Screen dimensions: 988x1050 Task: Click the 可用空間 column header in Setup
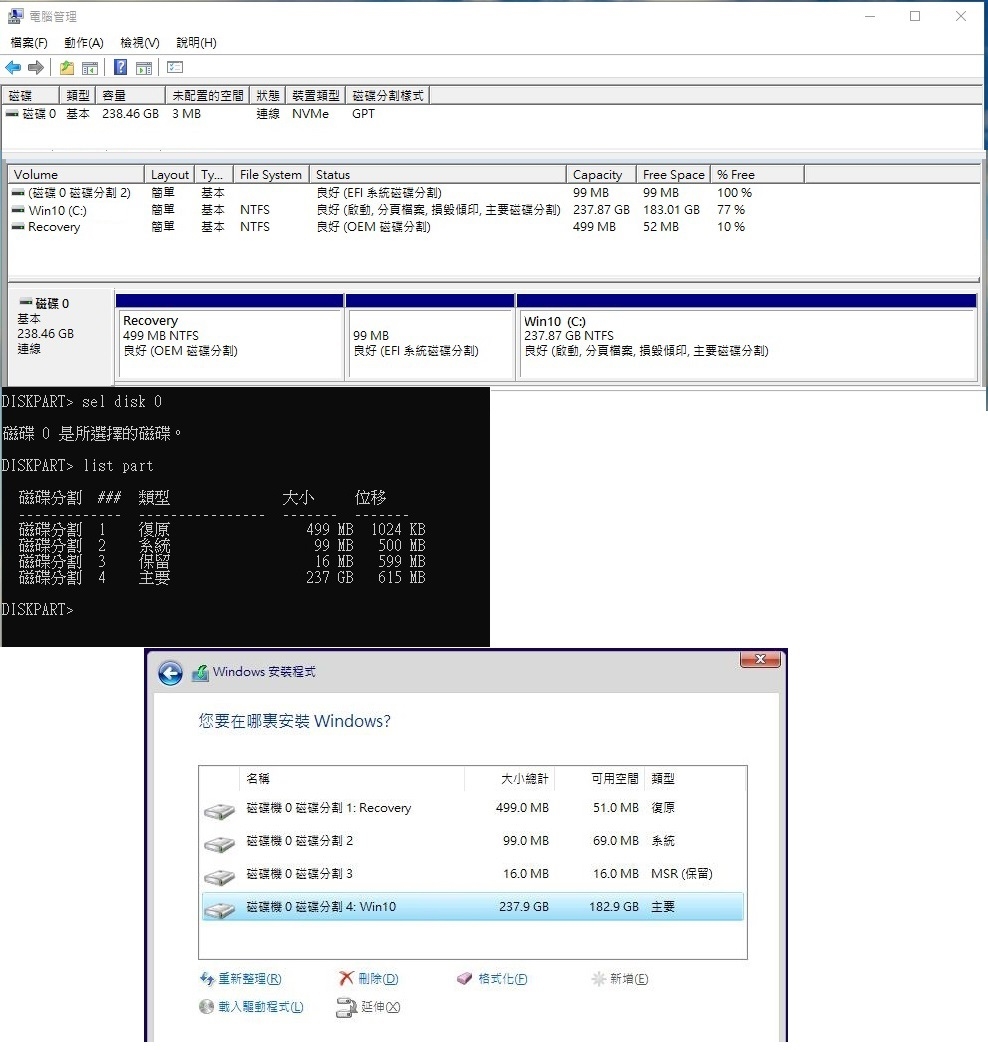[x=600, y=779]
